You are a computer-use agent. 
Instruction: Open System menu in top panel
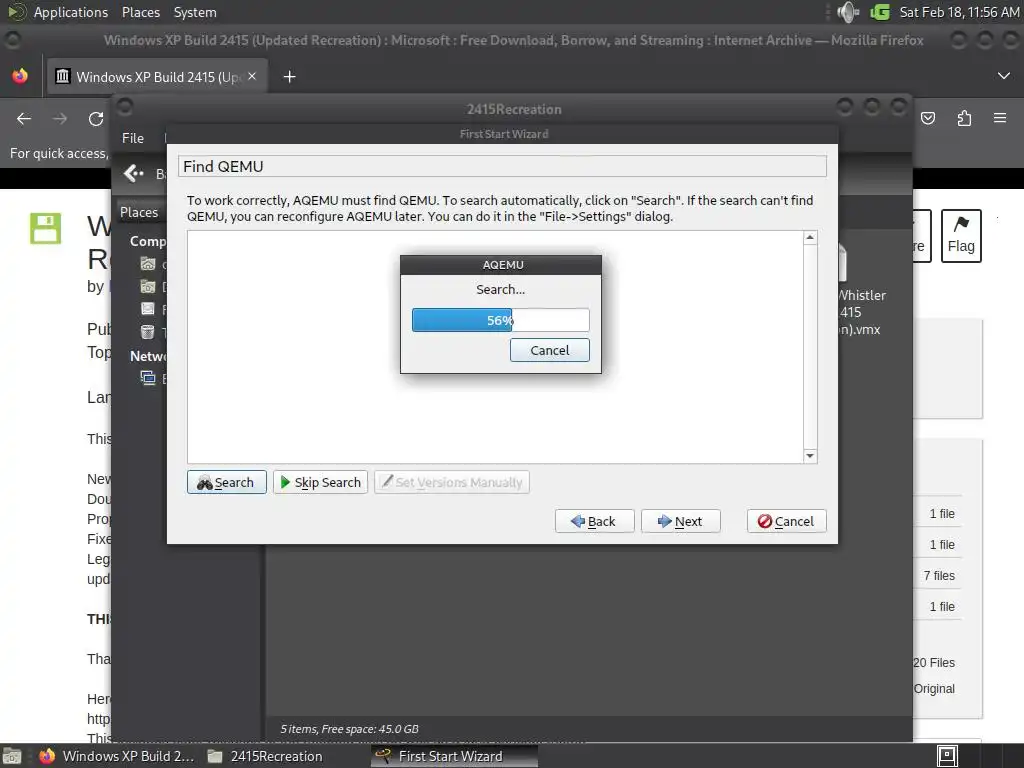(195, 12)
